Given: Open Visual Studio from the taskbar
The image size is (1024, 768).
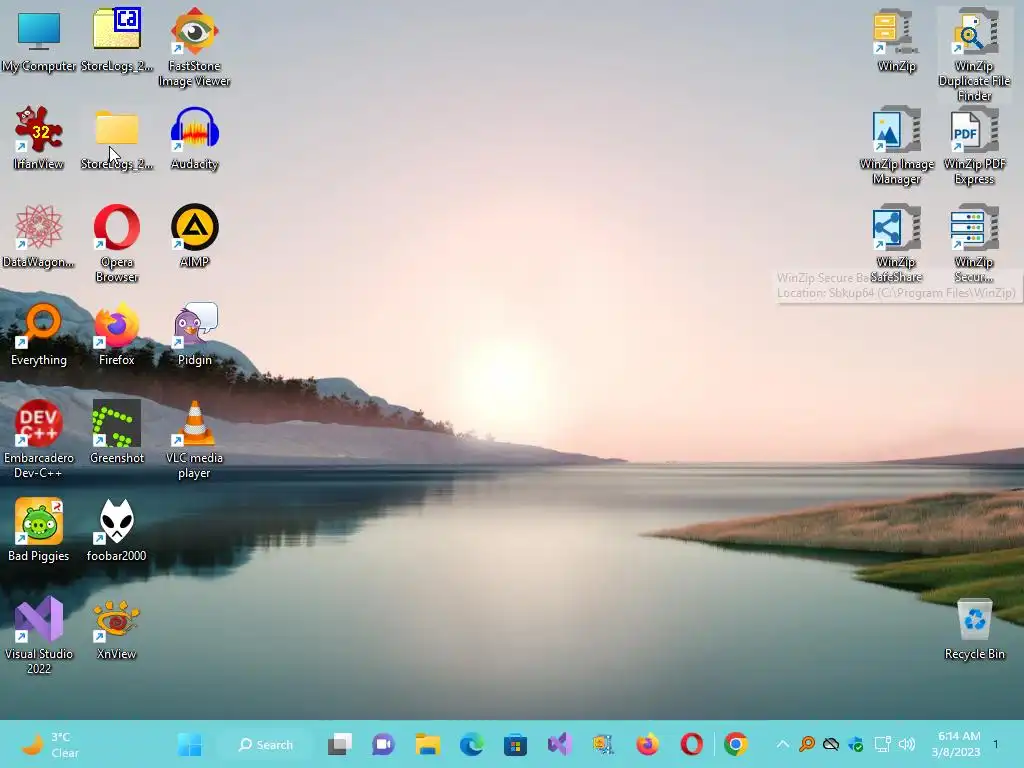Looking at the screenshot, I should coord(560,744).
